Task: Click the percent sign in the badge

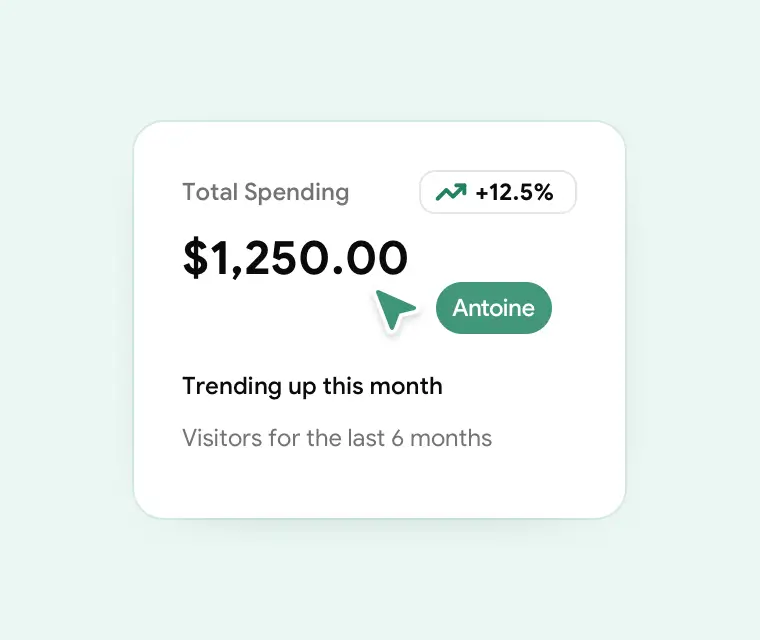Action: point(543,193)
